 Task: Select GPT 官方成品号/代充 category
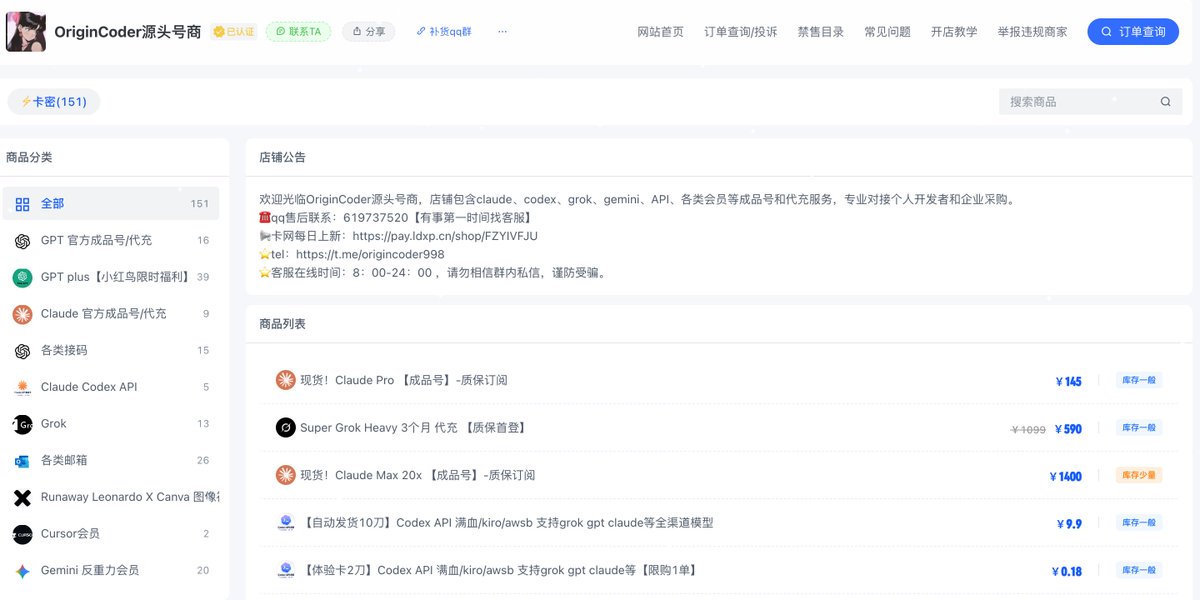click(111, 241)
